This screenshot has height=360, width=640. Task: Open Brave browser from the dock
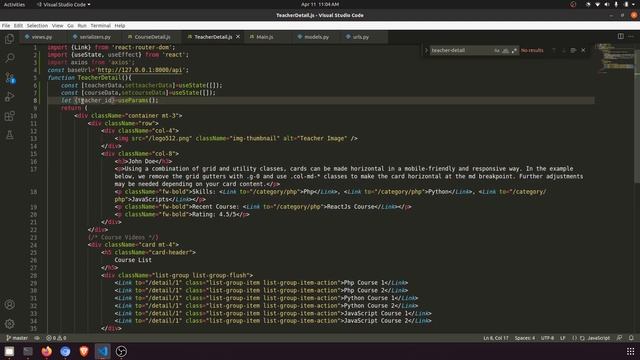click(x=84, y=351)
